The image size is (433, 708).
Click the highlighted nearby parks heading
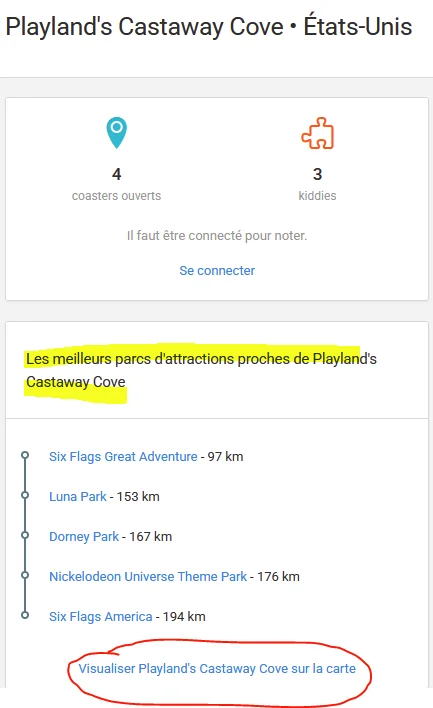(201, 370)
